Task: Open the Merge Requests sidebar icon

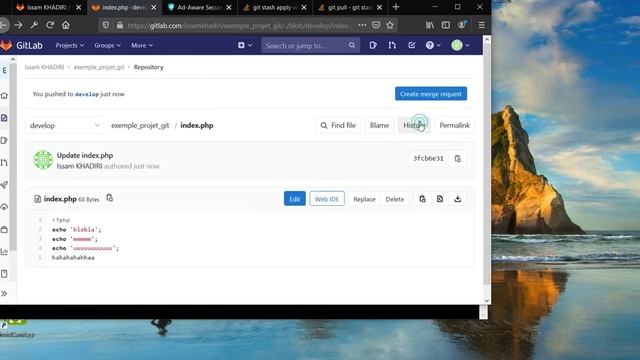Action: 4,162
